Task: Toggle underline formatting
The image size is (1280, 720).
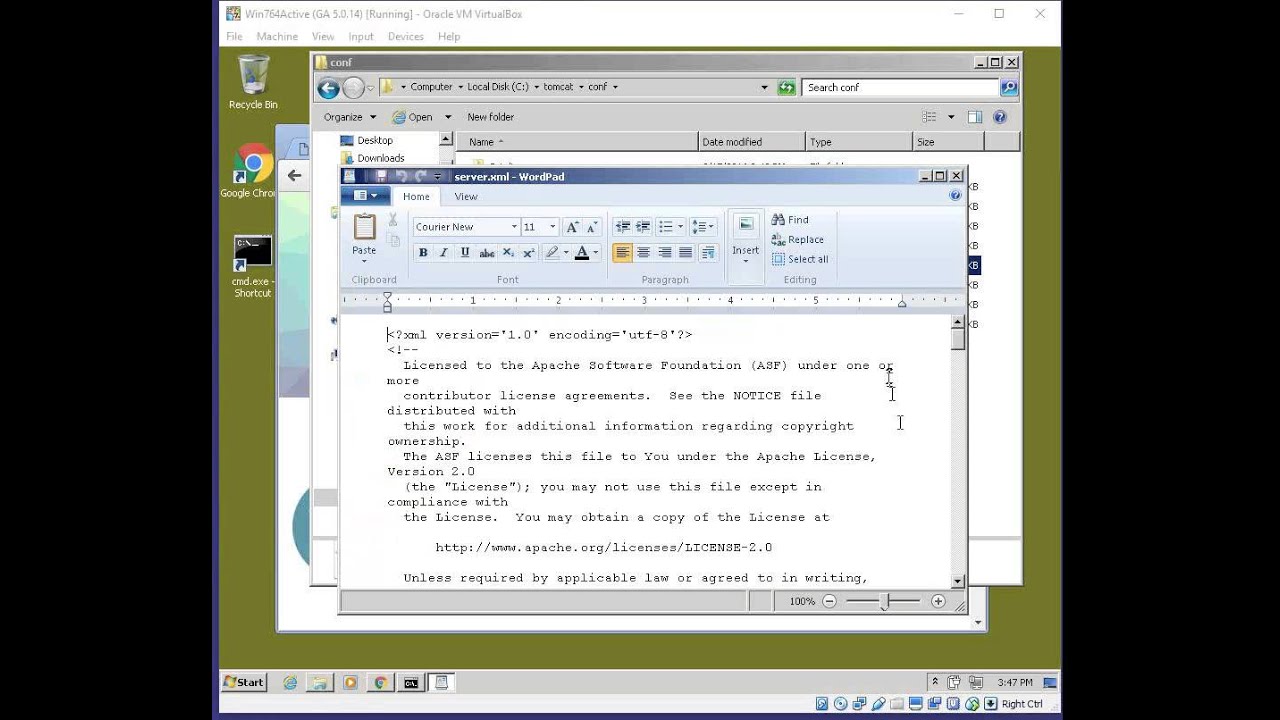Action: pos(465,253)
